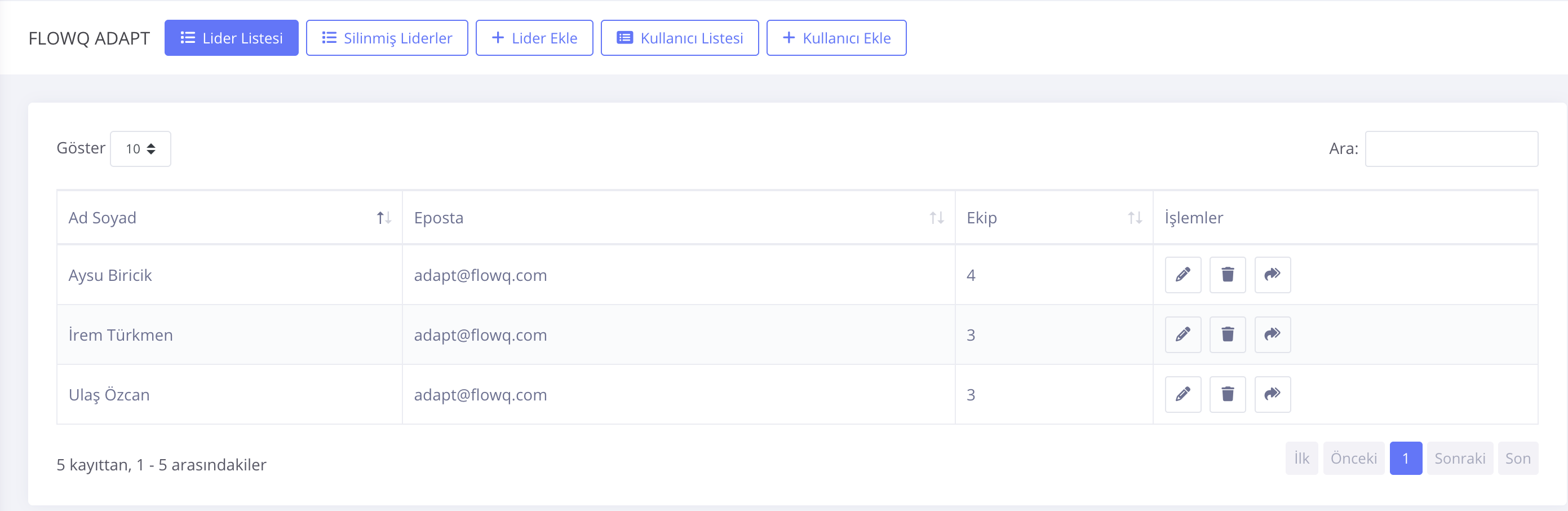Edit Ulaş Özcan with the pencil icon
Viewport: 1568px width, 511px height.
[1182, 394]
